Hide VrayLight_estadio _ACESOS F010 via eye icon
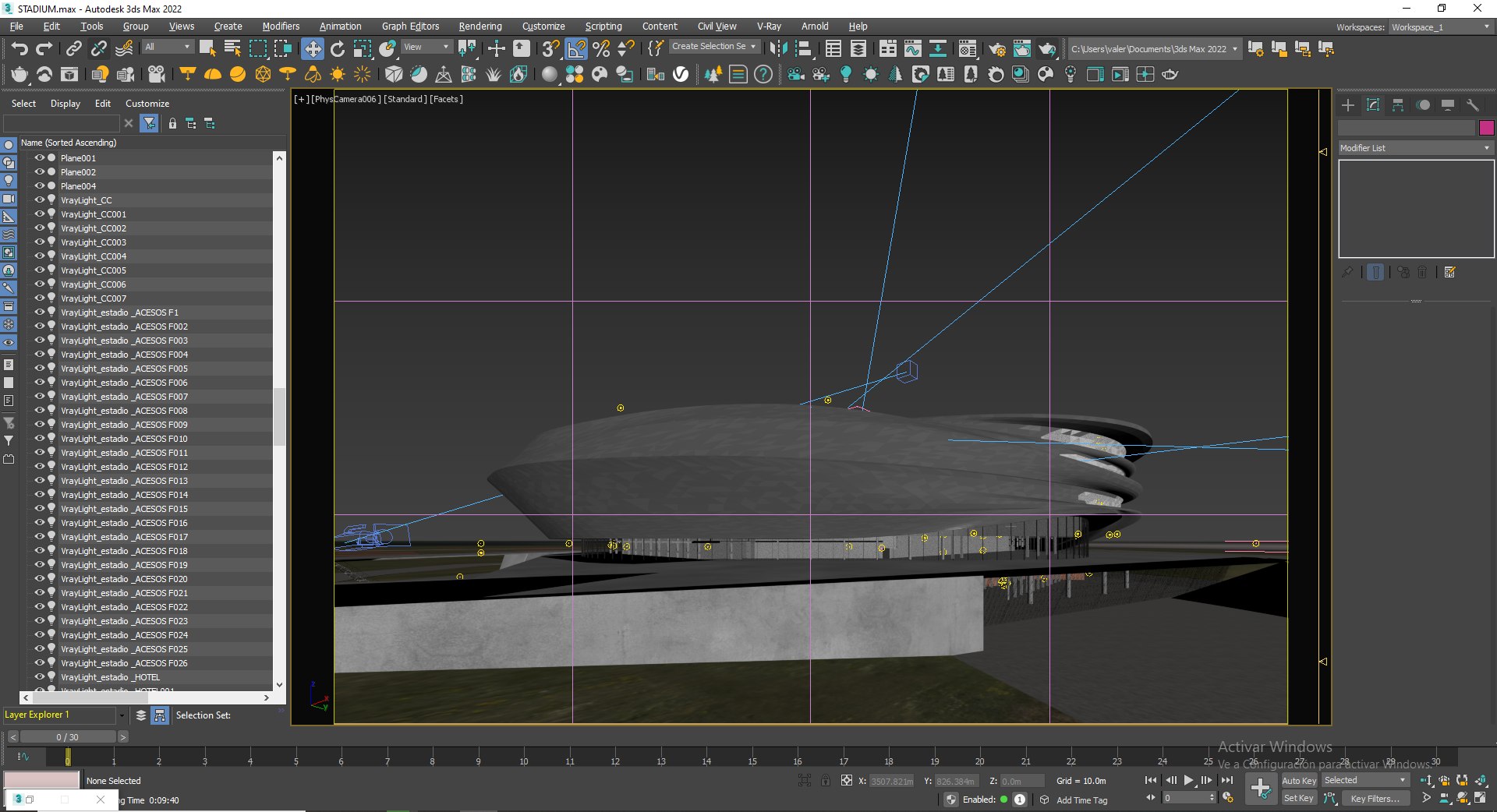The image size is (1497, 812). (40, 438)
